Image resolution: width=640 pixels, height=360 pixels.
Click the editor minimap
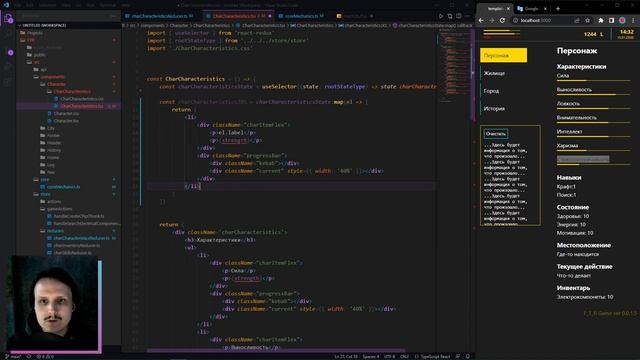pyautogui.click(x=454, y=65)
